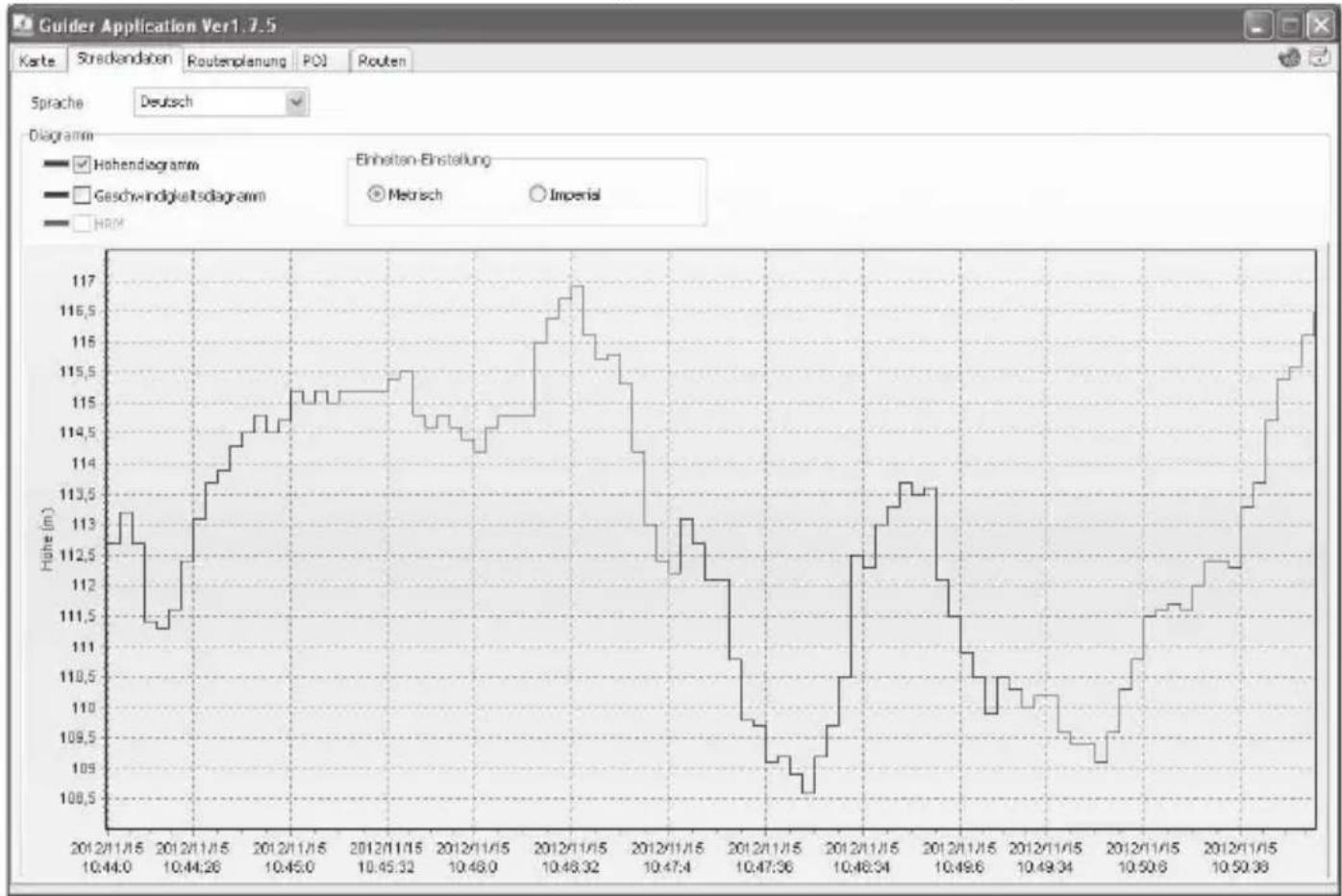Click the 117 value on the height axis
The width and height of the screenshot is (1342, 896).
pos(84,281)
